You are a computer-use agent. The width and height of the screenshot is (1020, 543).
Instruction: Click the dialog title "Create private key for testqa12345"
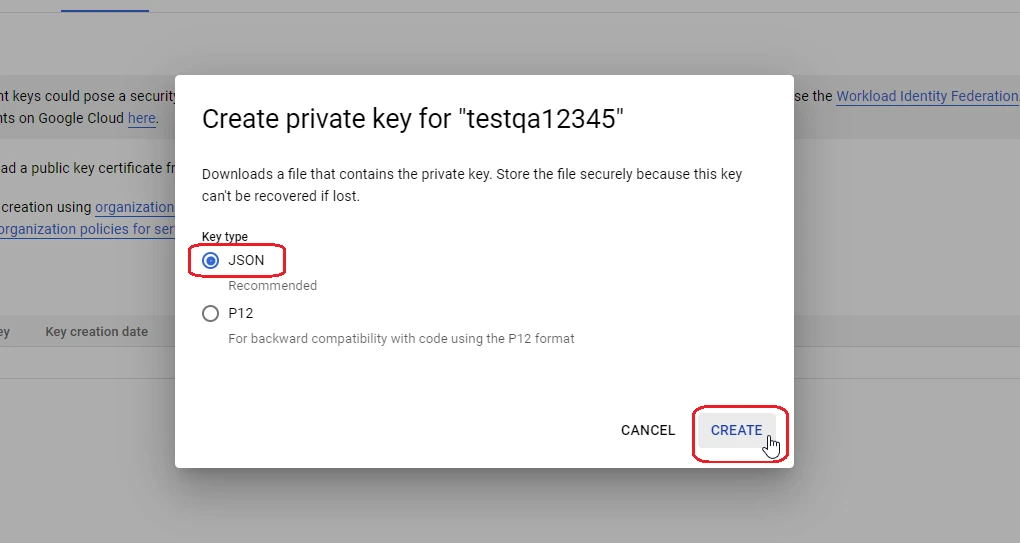[x=412, y=119]
